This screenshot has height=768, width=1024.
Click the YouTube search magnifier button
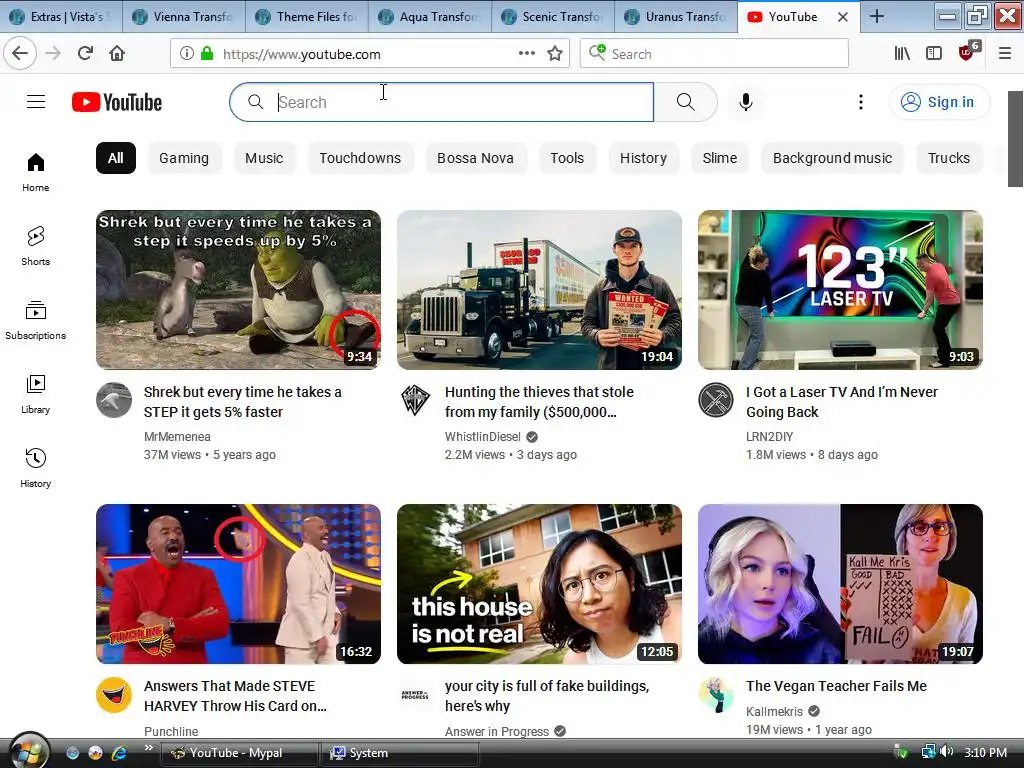pos(685,102)
